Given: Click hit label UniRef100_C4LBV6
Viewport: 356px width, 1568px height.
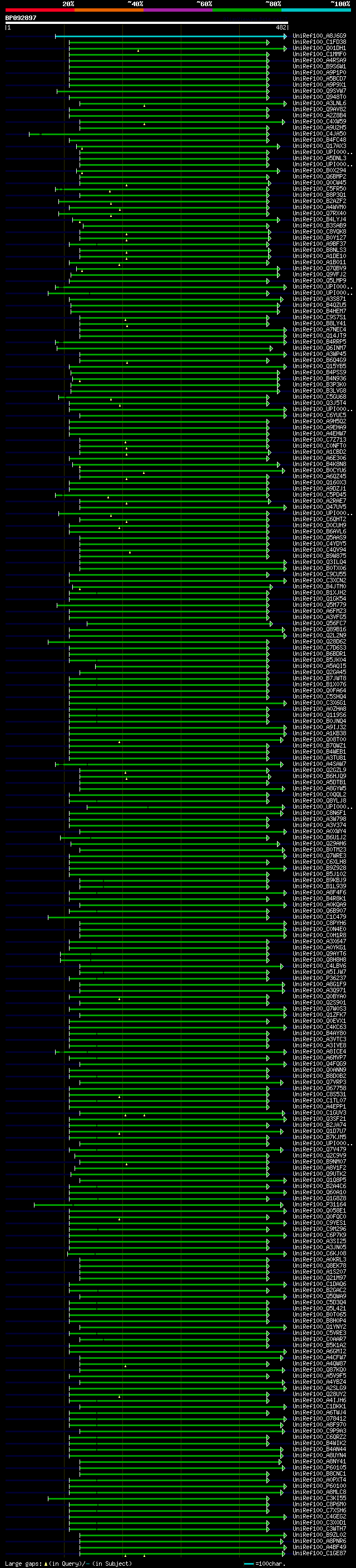Looking at the screenshot, I should pyautogui.click(x=319, y=966).
